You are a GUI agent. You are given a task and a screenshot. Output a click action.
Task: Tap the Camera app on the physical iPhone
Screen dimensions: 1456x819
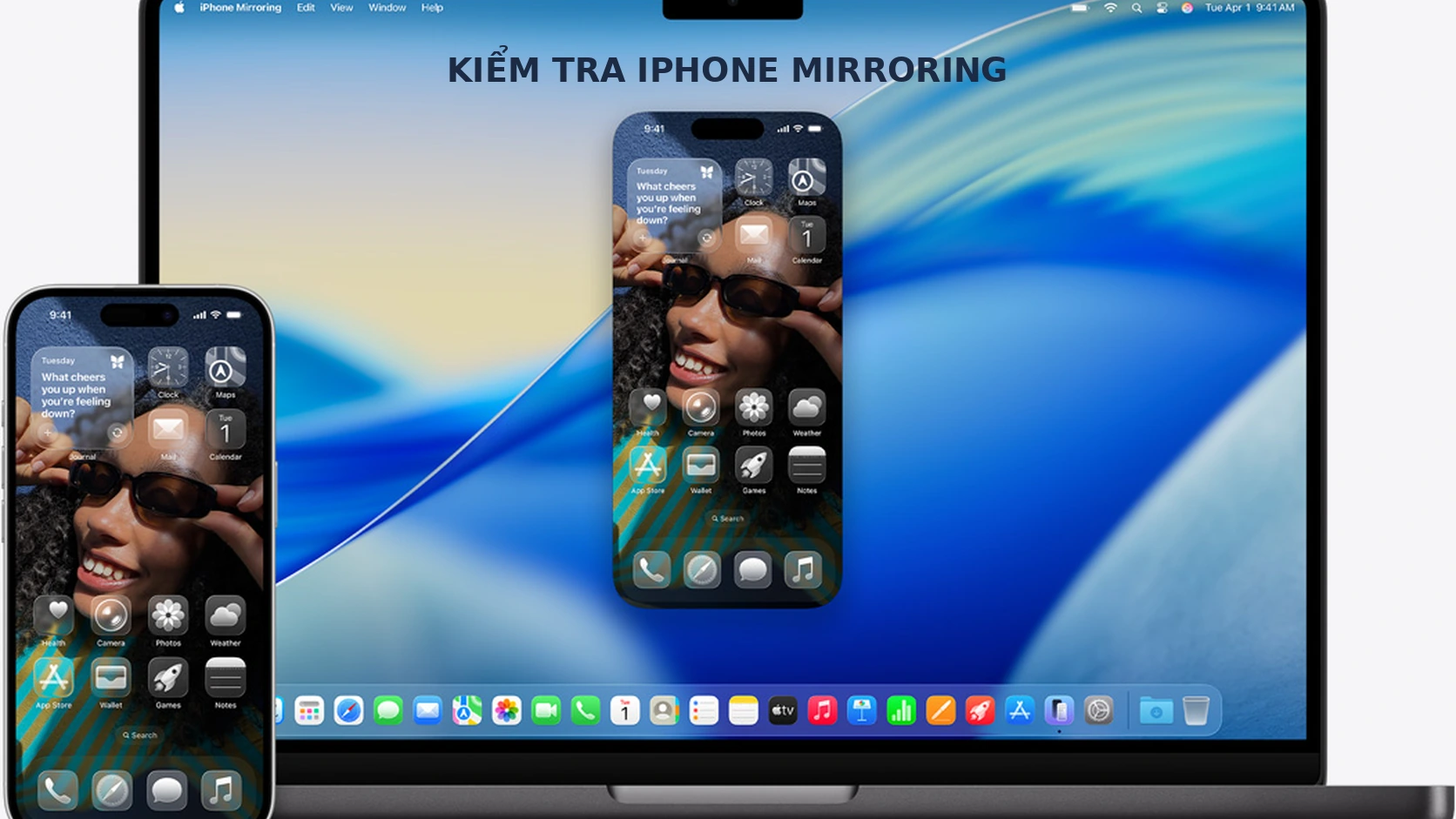coord(111,616)
